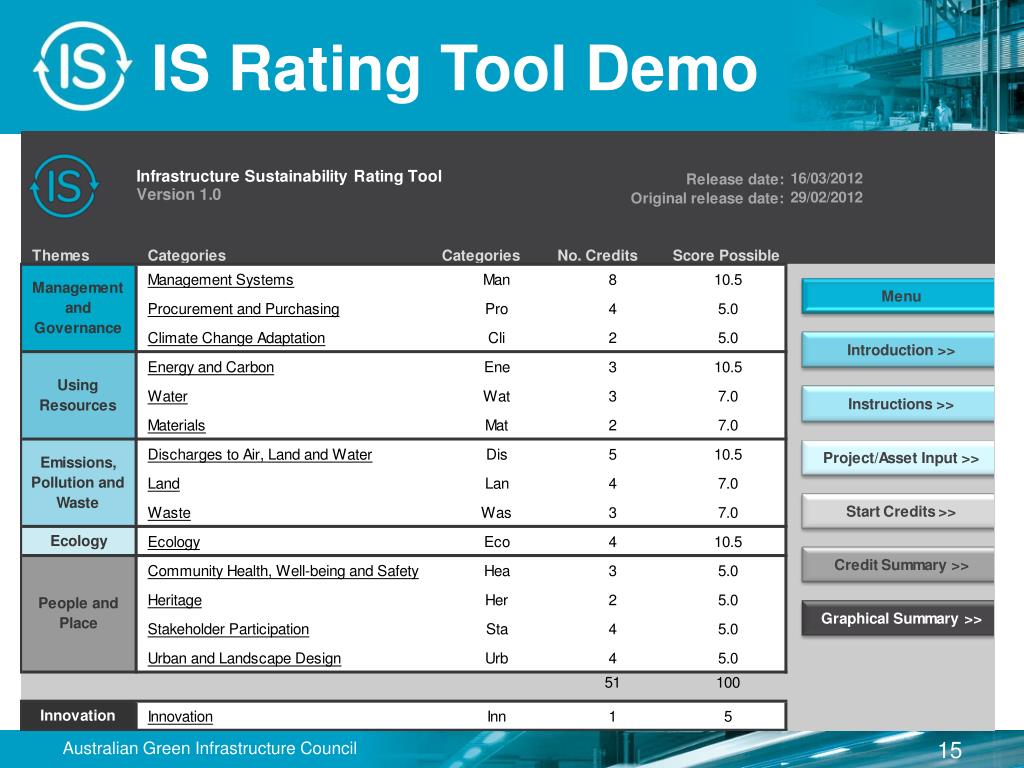
Task: Click the 'Urb' category code
Action: 496,658
